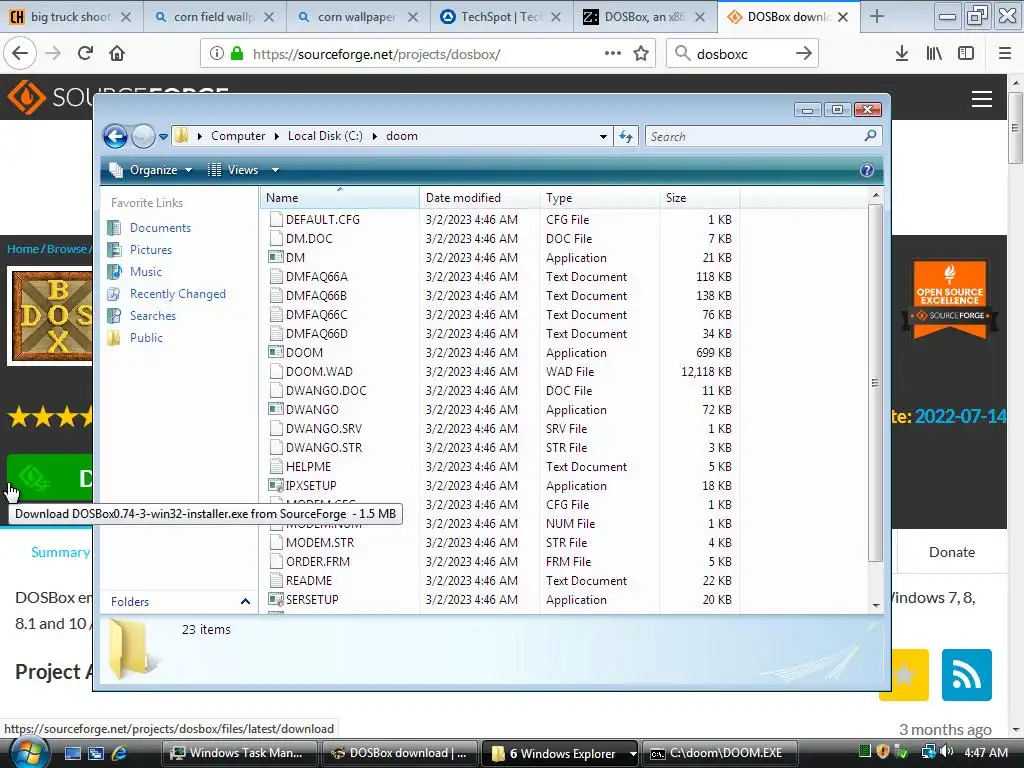Open Firefox downloads arrow
Screen dimensions: 1024x768
(x=902, y=54)
